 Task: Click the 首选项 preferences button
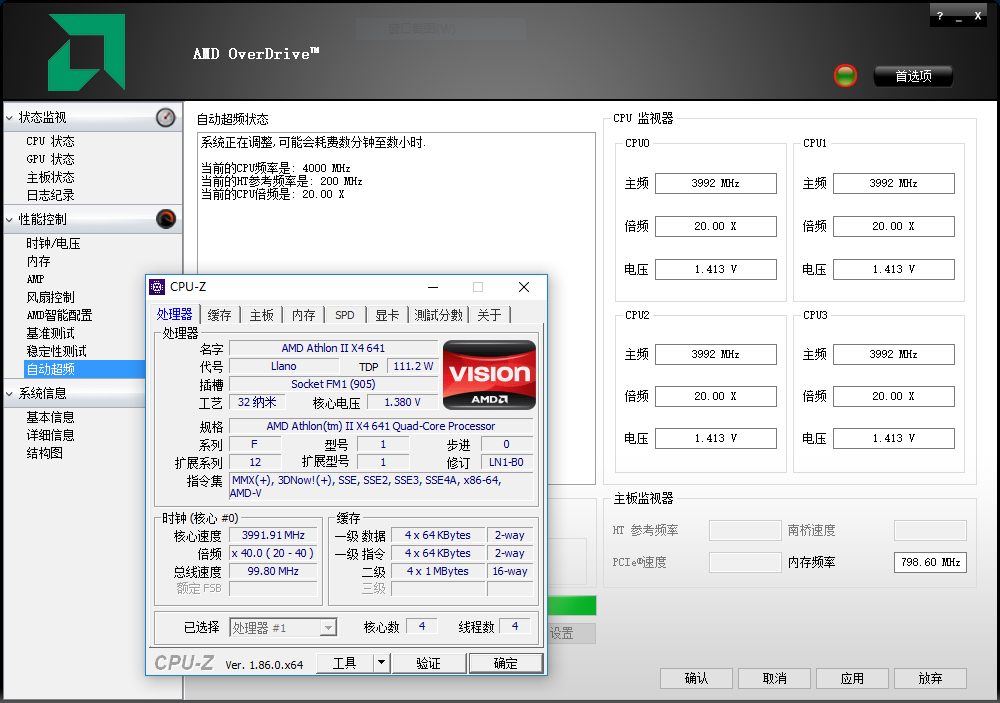coord(913,76)
